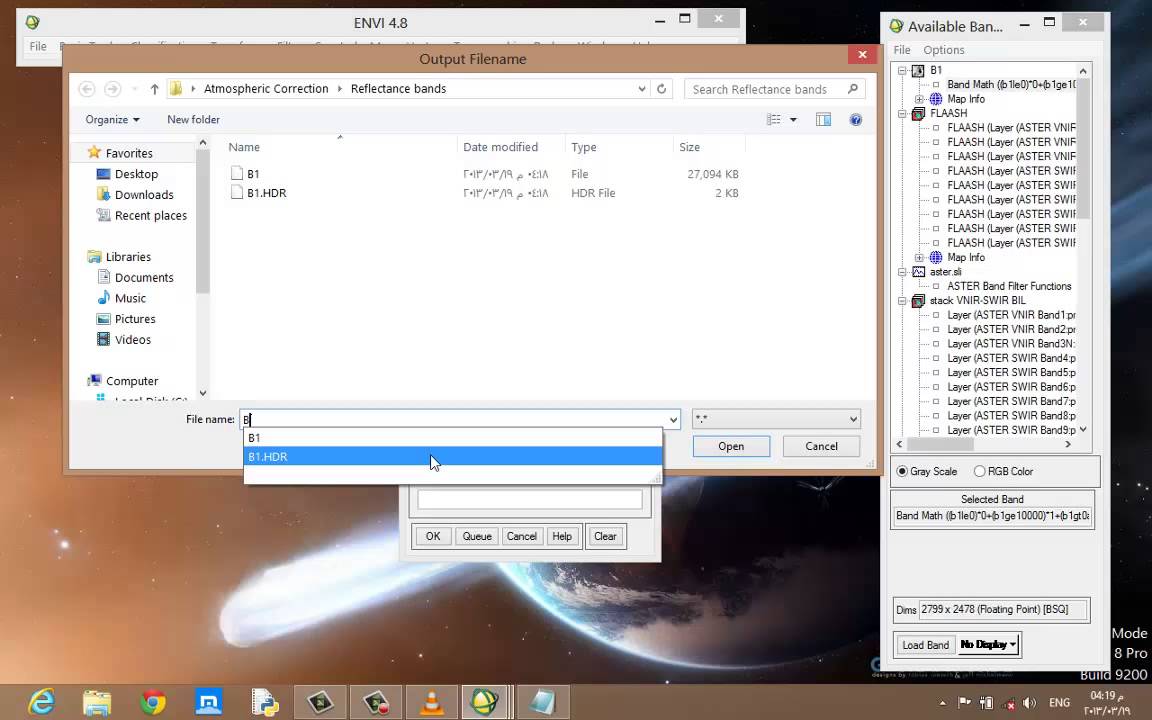Select Layer ASTER VNIR Band3N in stack

click(x=1011, y=343)
